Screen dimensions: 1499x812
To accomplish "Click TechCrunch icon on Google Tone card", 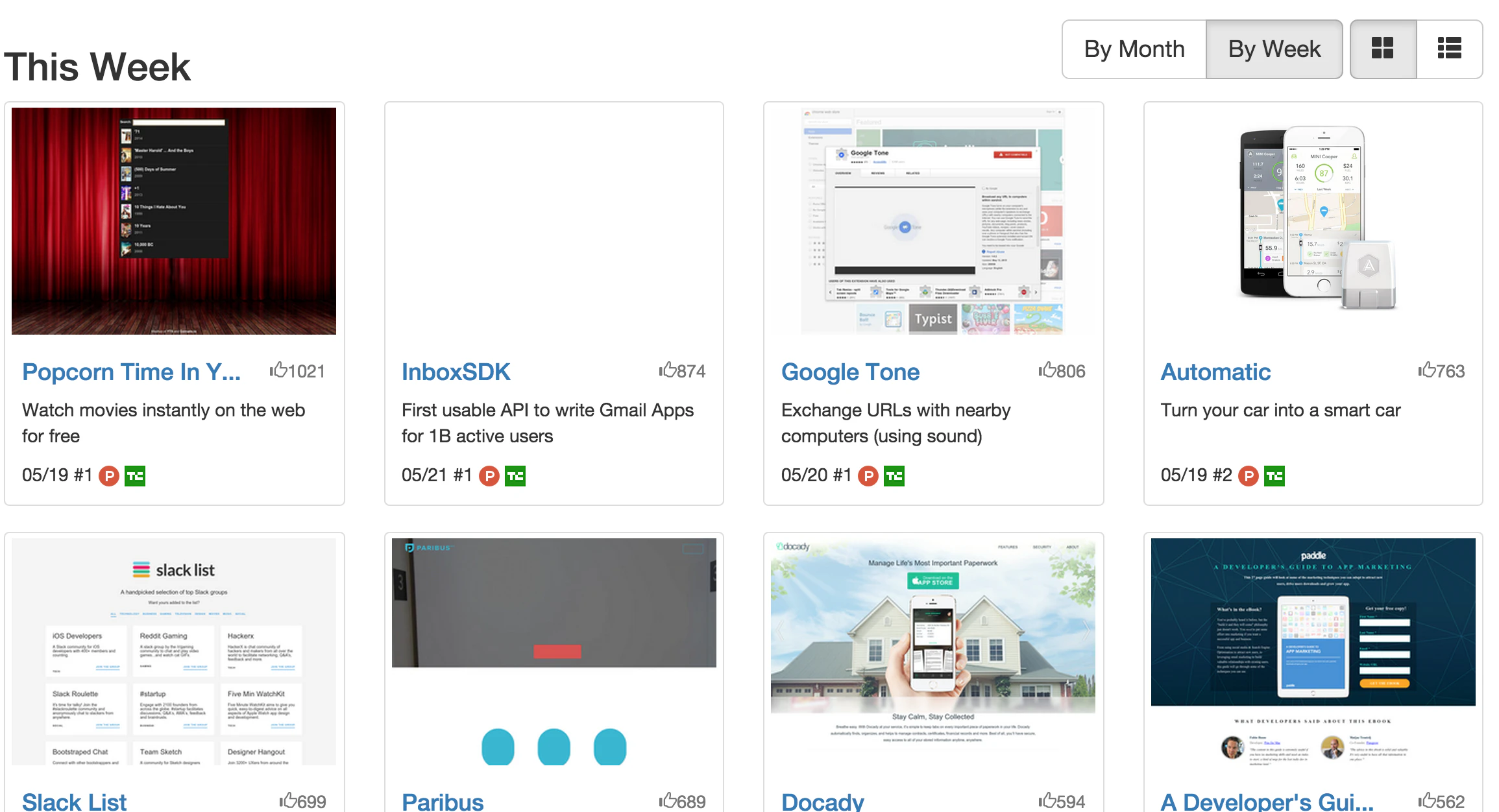I will (894, 476).
